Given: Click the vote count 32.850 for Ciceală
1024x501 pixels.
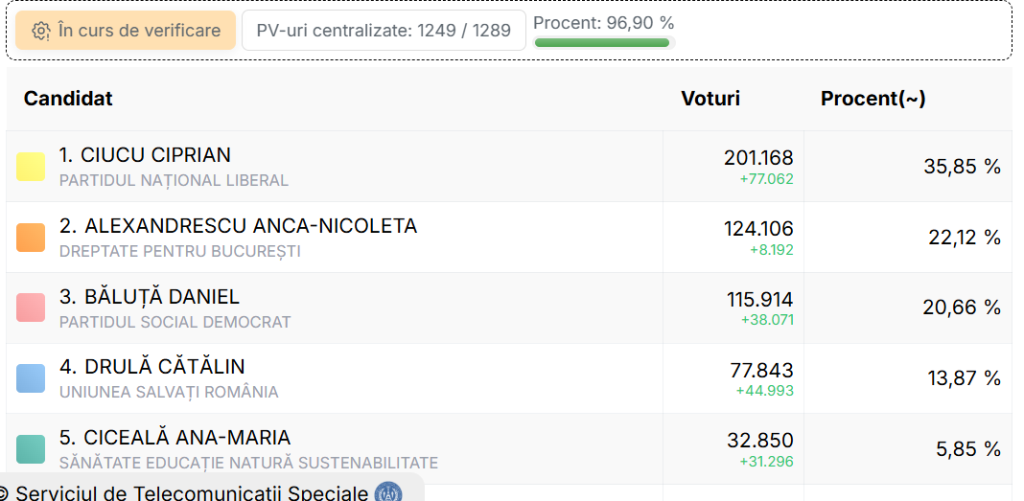Looking at the screenshot, I should point(759,440).
